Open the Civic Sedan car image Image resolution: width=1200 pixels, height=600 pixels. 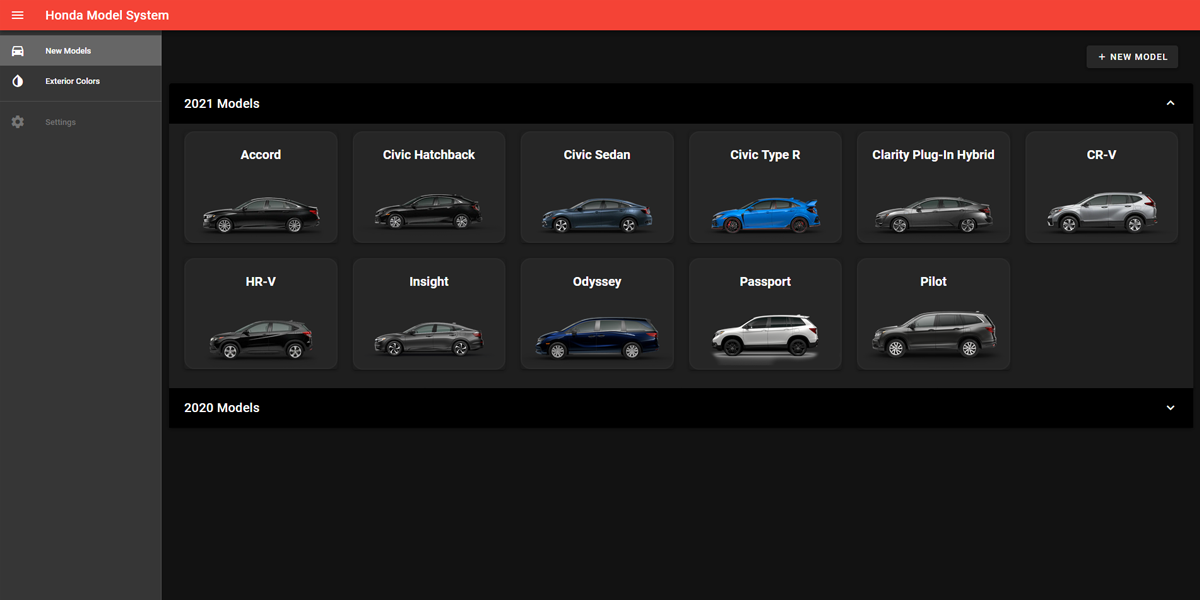[x=597, y=216]
